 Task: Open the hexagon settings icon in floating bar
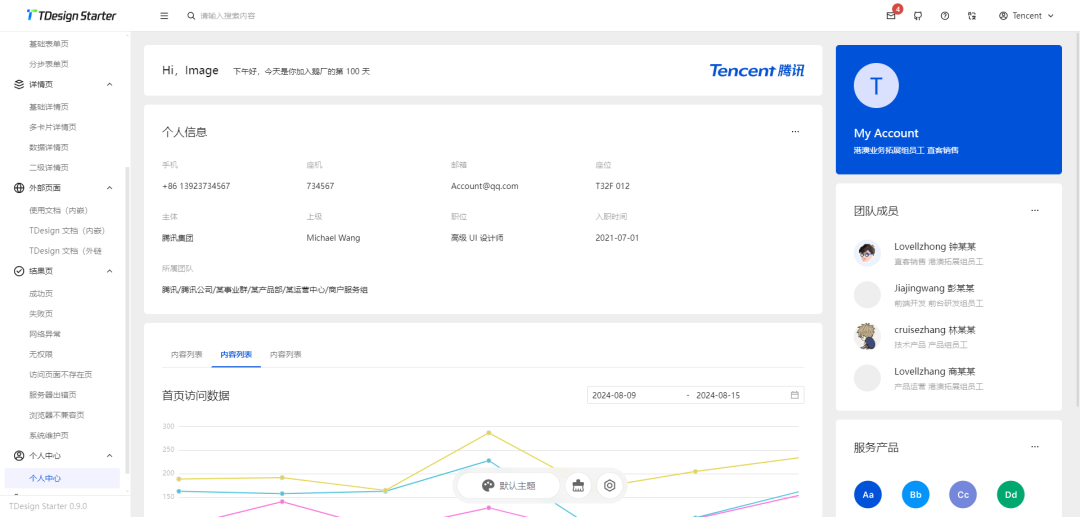tap(609, 486)
